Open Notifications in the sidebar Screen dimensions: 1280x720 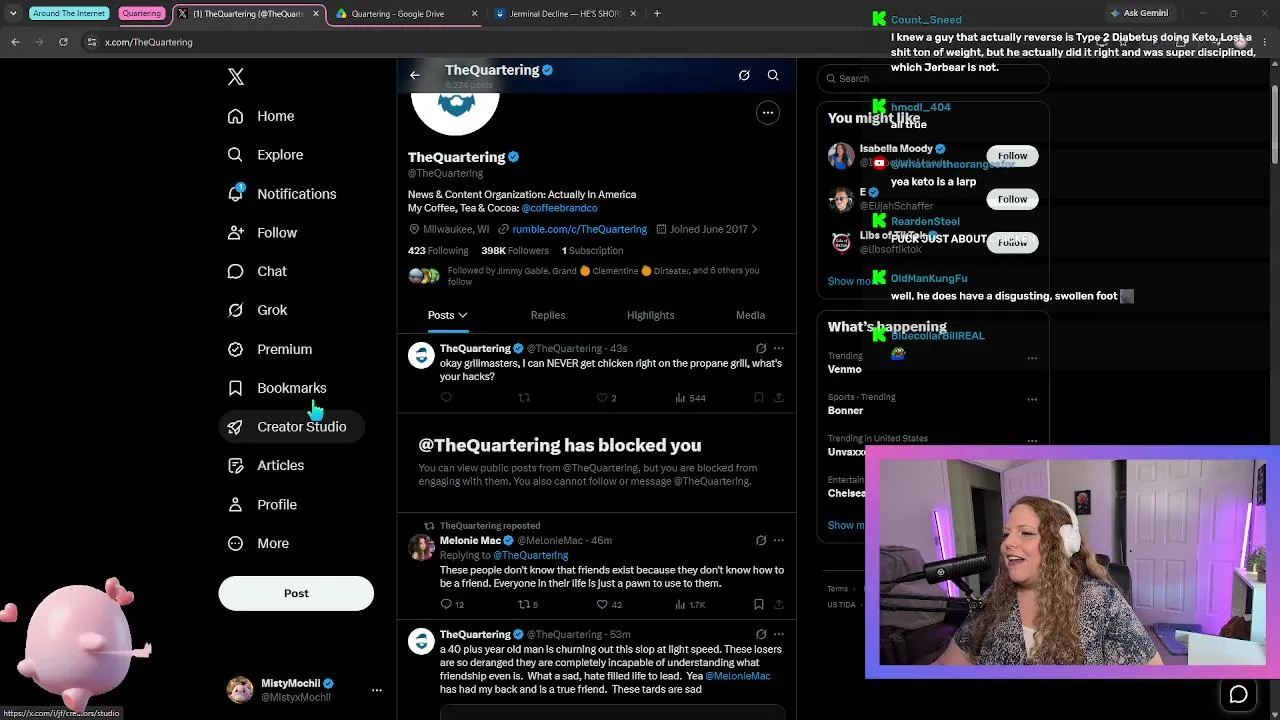(282, 194)
